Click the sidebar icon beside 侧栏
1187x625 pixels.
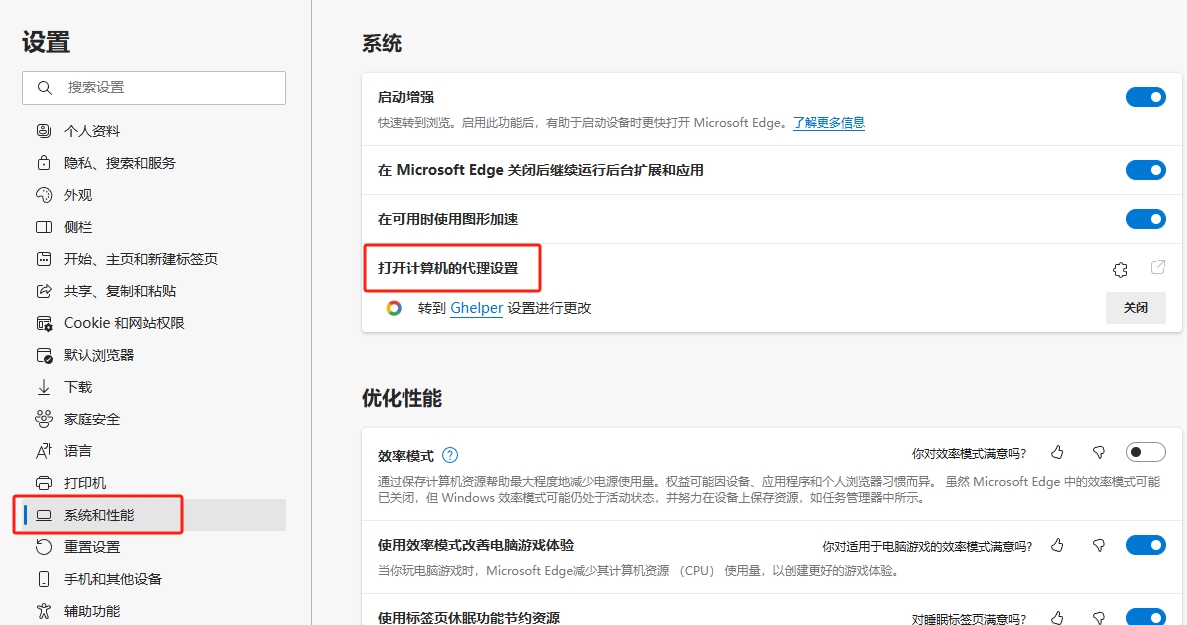click(x=44, y=227)
